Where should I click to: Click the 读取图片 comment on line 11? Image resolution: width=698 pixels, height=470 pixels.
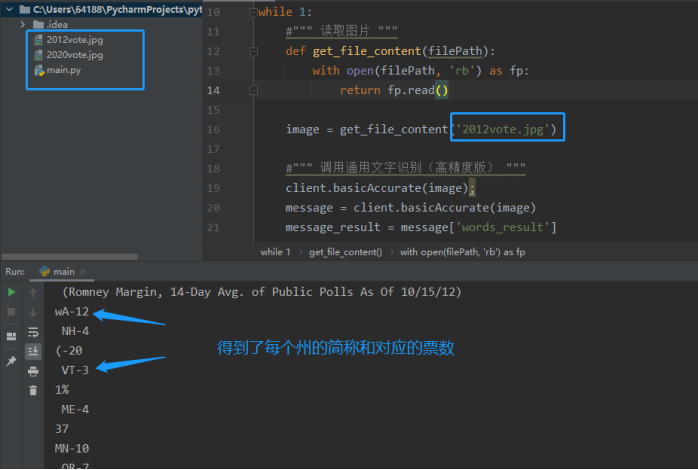click(x=342, y=31)
